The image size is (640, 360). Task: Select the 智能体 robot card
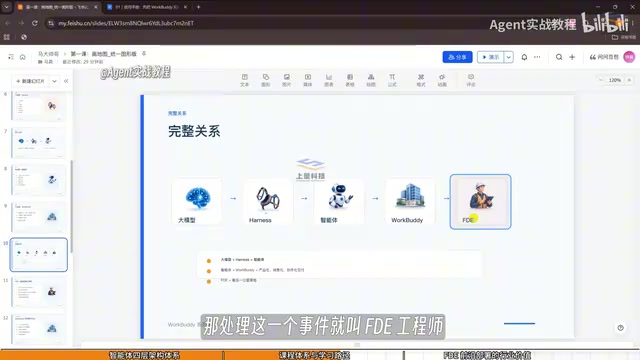[x=339, y=202]
